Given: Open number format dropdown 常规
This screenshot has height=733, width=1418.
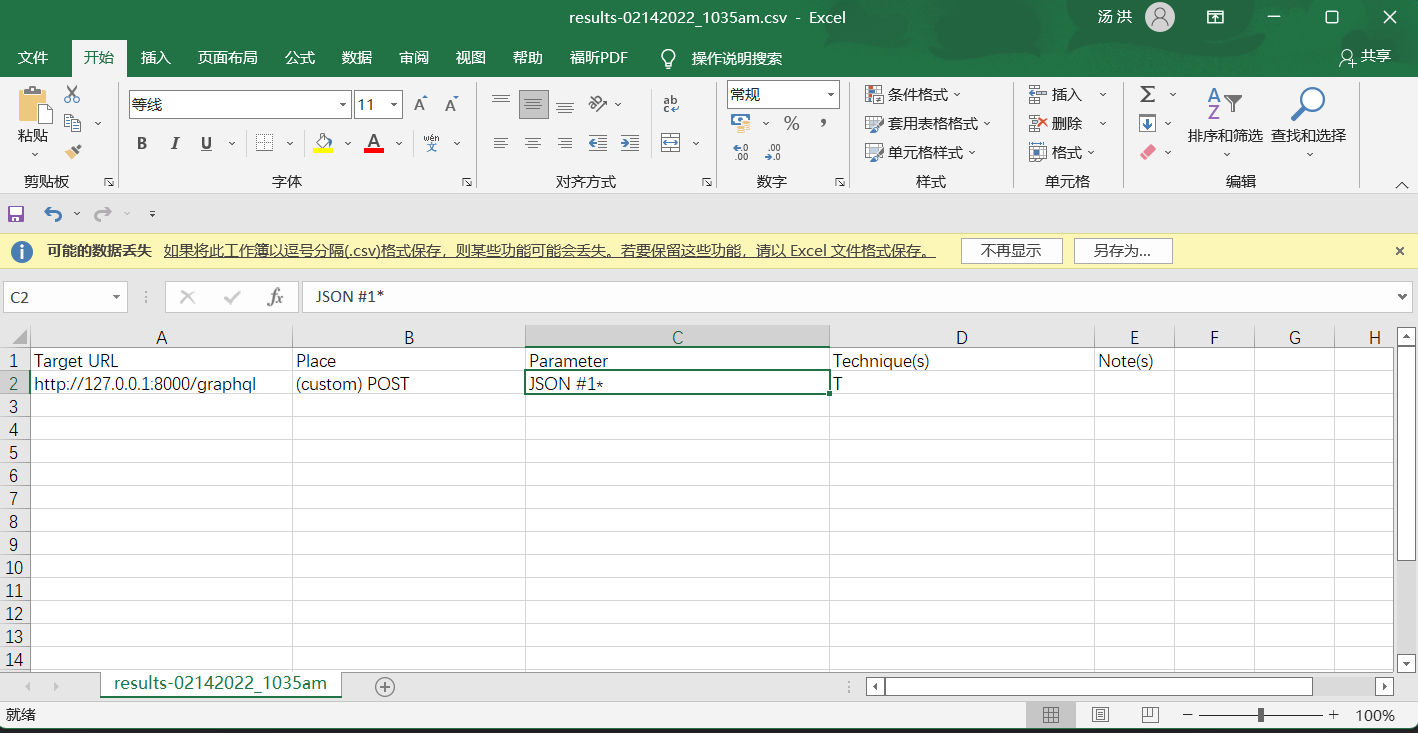Looking at the screenshot, I should (x=831, y=94).
